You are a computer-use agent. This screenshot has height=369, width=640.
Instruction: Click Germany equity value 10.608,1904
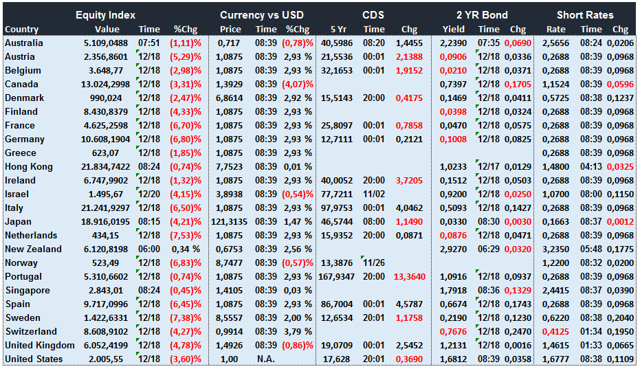click(105, 139)
